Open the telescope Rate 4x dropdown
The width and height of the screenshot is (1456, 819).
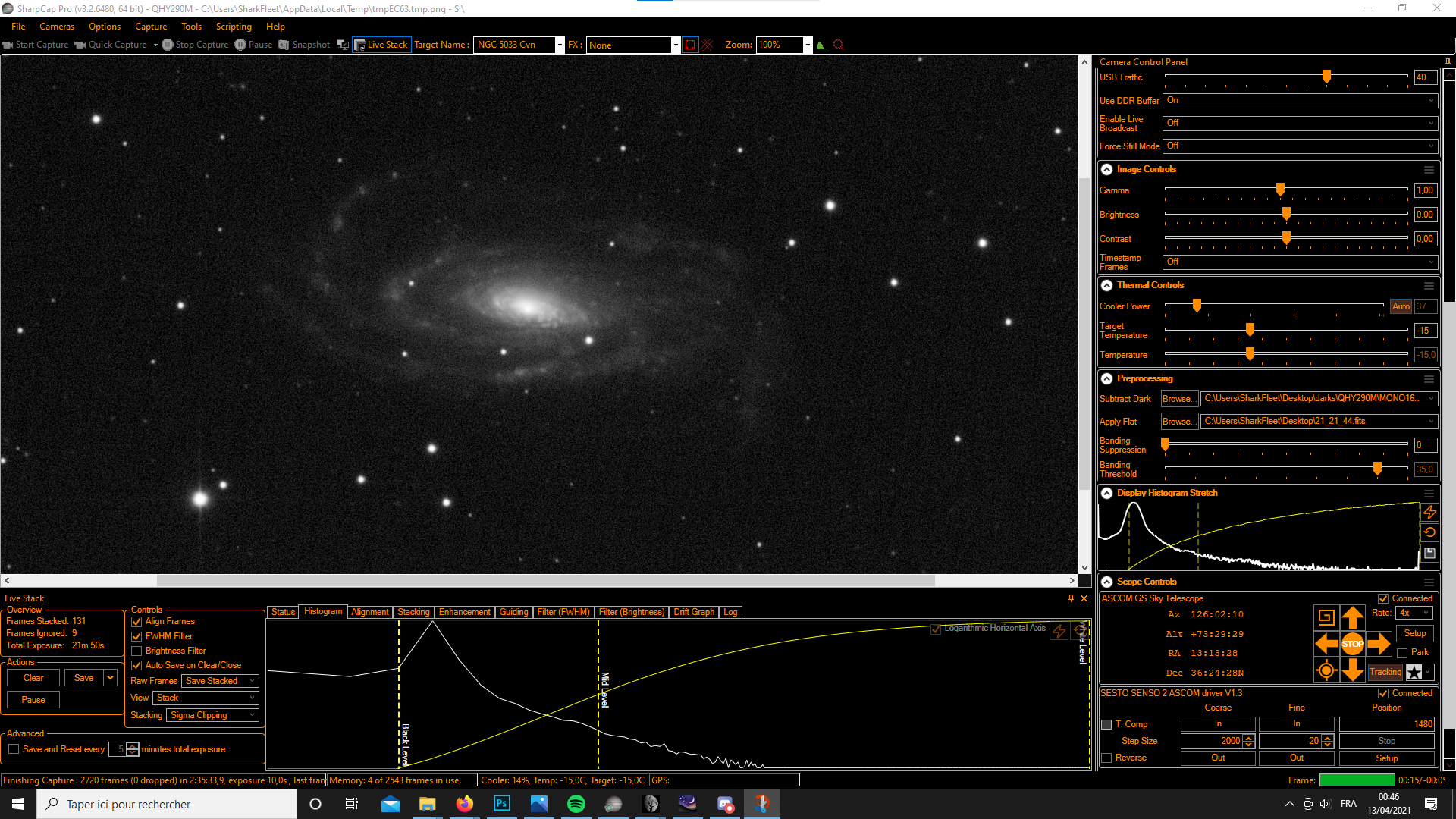(1414, 613)
